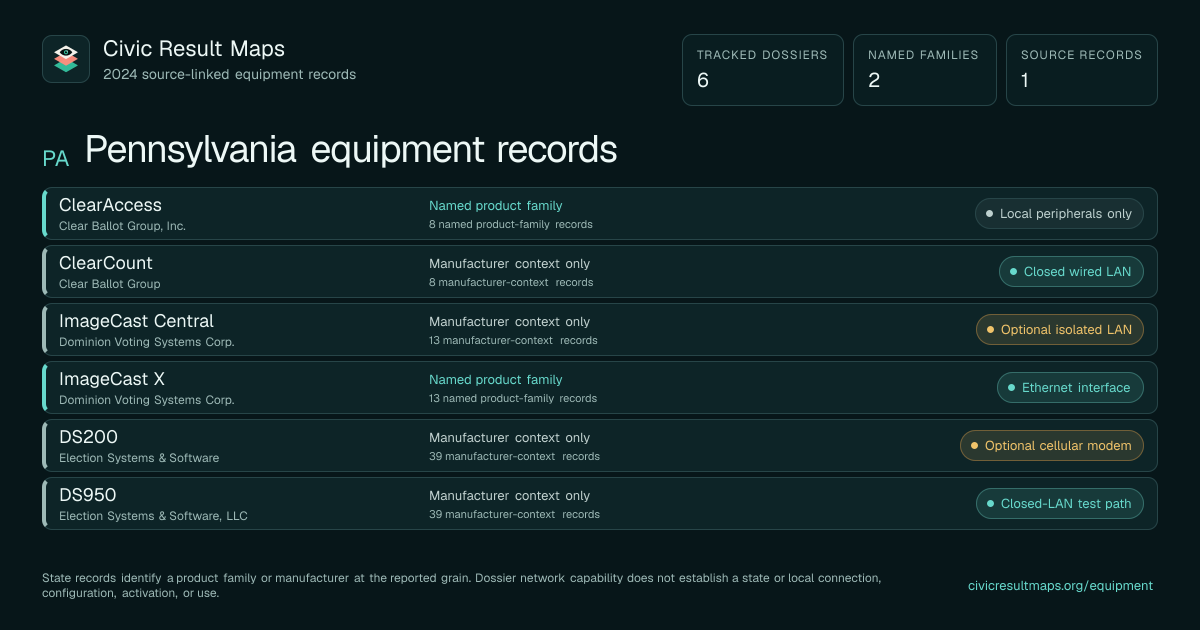Open the DS950 equipment record
The image size is (1200, 630).
point(600,503)
